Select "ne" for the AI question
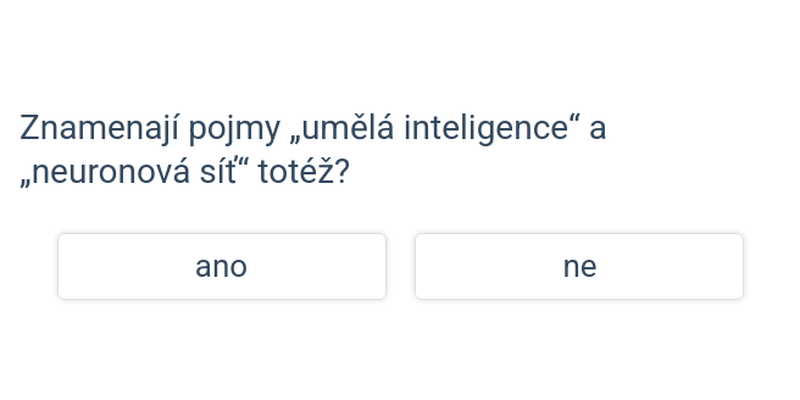 pyautogui.click(x=579, y=266)
